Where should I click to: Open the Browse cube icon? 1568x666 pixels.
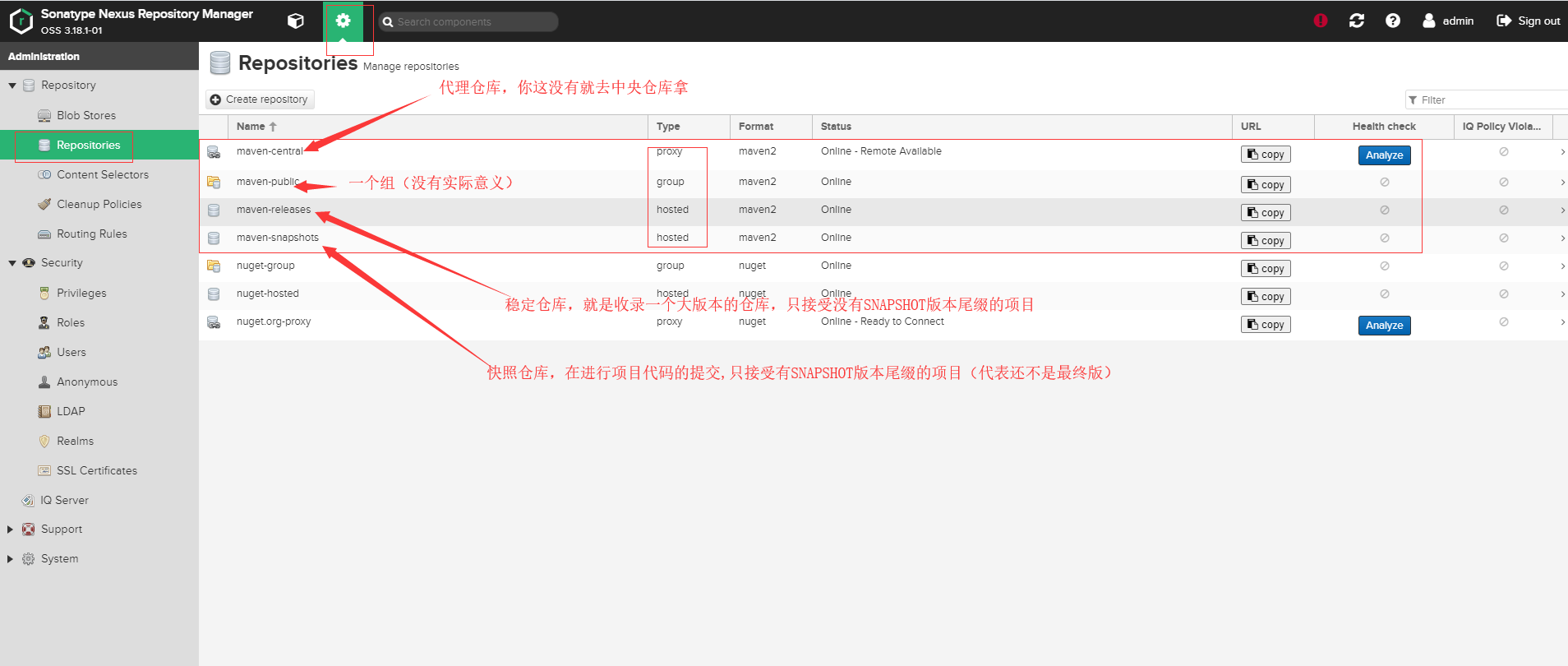296,21
